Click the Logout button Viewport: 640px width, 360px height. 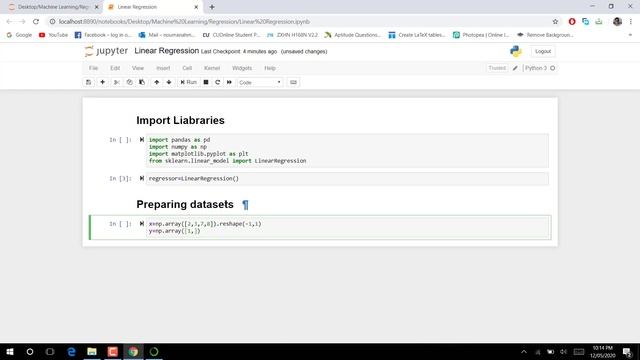click(x=543, y=51)
